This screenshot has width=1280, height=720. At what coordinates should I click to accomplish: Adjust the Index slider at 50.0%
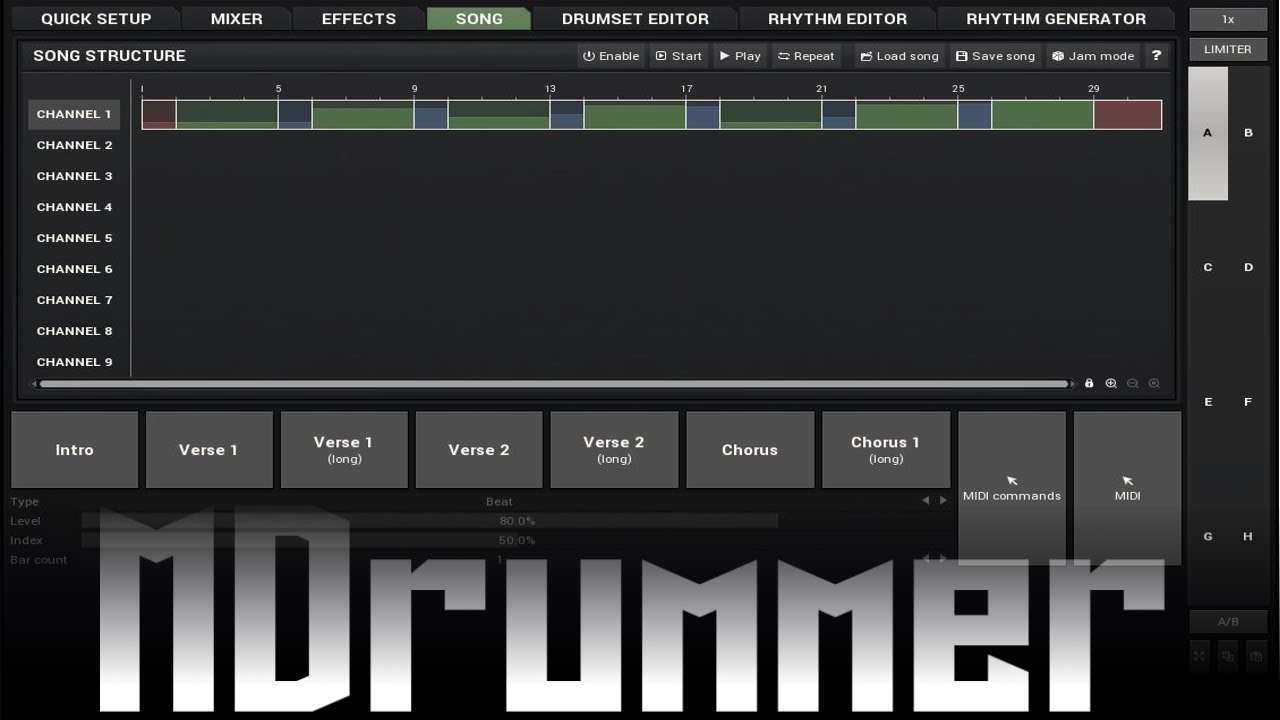[517, 540]
